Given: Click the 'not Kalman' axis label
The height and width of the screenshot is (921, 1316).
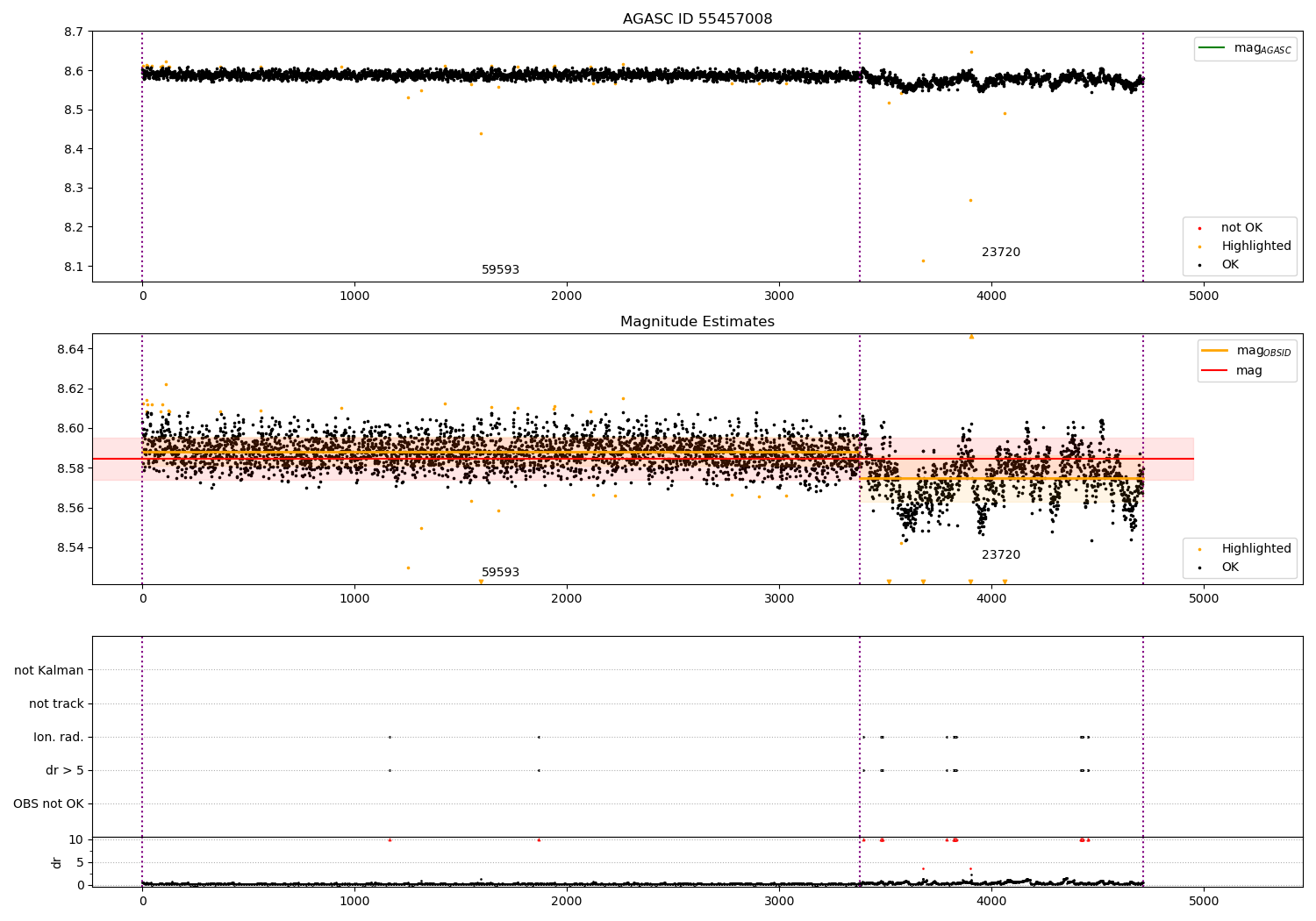Looking at the screenshot, I should 49,670.
